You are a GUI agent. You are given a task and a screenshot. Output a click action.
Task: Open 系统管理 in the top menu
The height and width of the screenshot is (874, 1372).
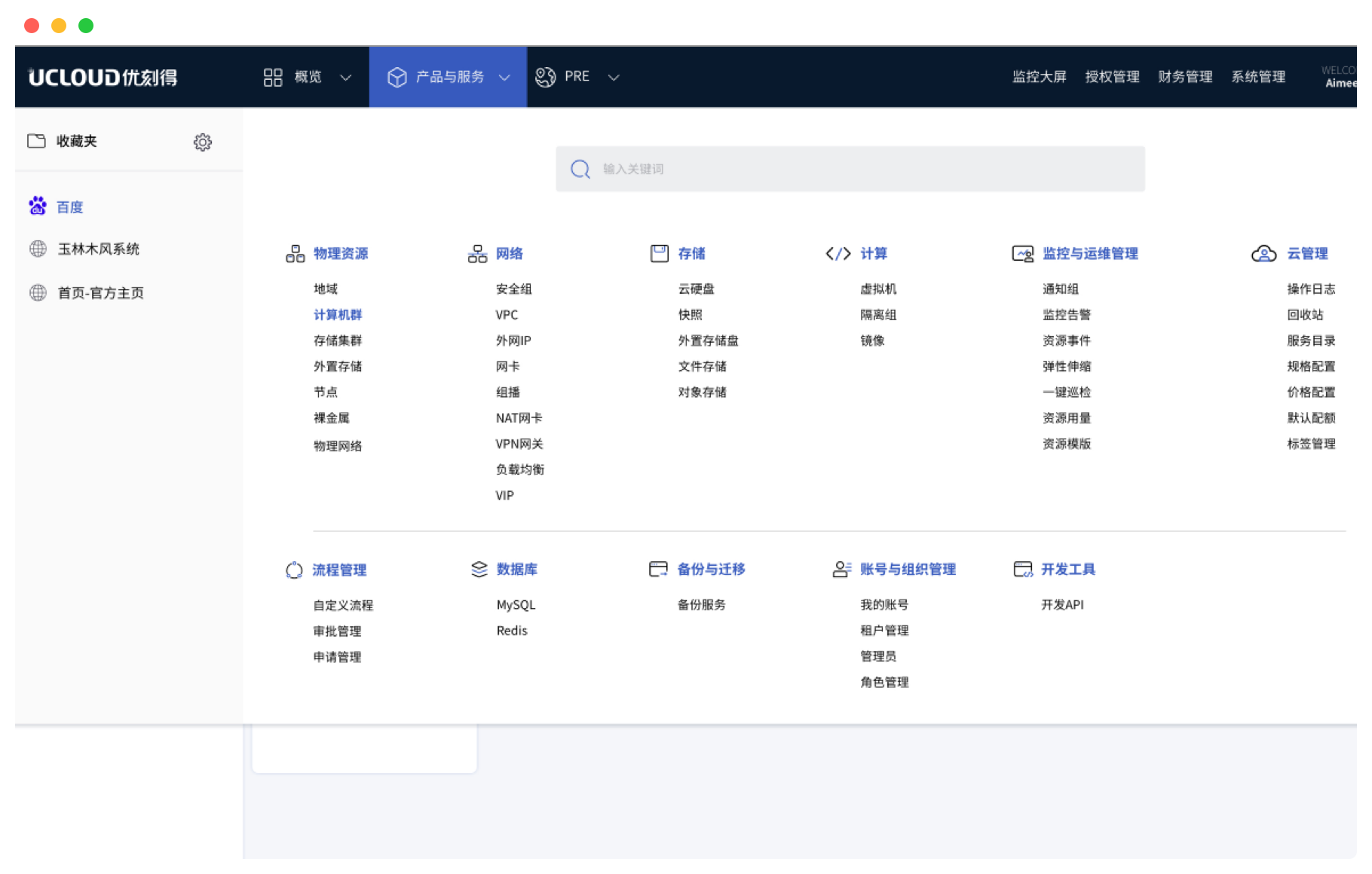click(x=1259, y=76)
